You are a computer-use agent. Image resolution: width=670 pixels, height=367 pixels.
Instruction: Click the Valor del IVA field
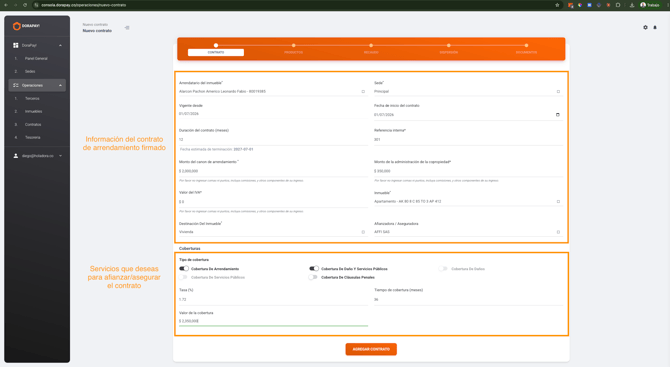(x=273, y=202)
